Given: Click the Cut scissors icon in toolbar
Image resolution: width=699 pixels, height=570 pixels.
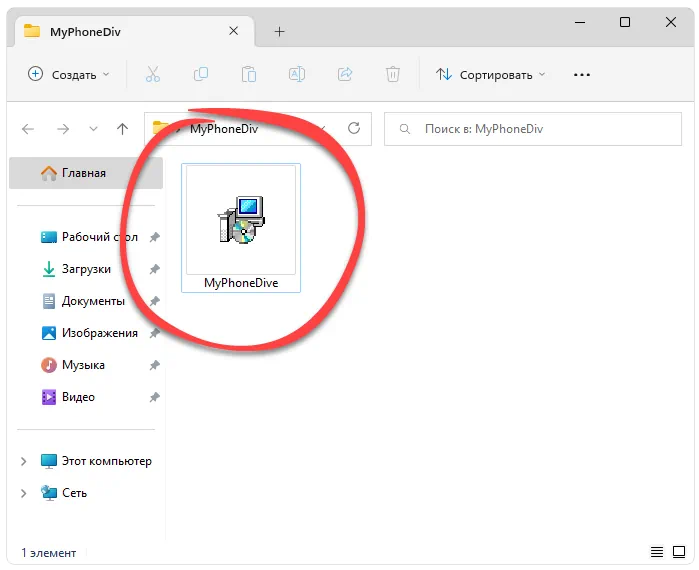Looking at the screenshot, I should click(x=153, y=74).
